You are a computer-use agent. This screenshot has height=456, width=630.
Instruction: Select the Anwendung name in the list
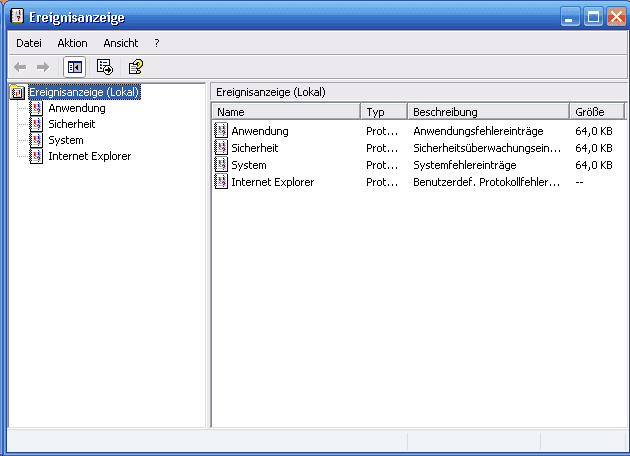[260, 131]
